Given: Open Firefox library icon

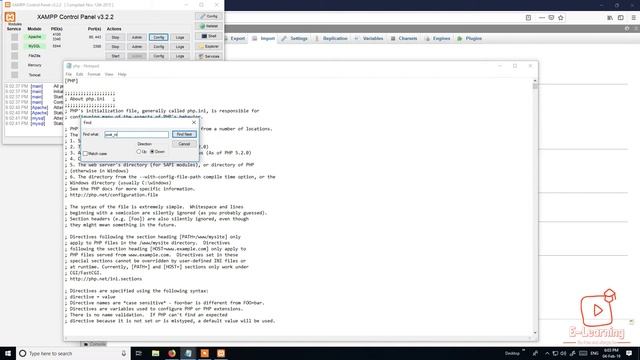Looking at the screenshot, I should [610, 18].
